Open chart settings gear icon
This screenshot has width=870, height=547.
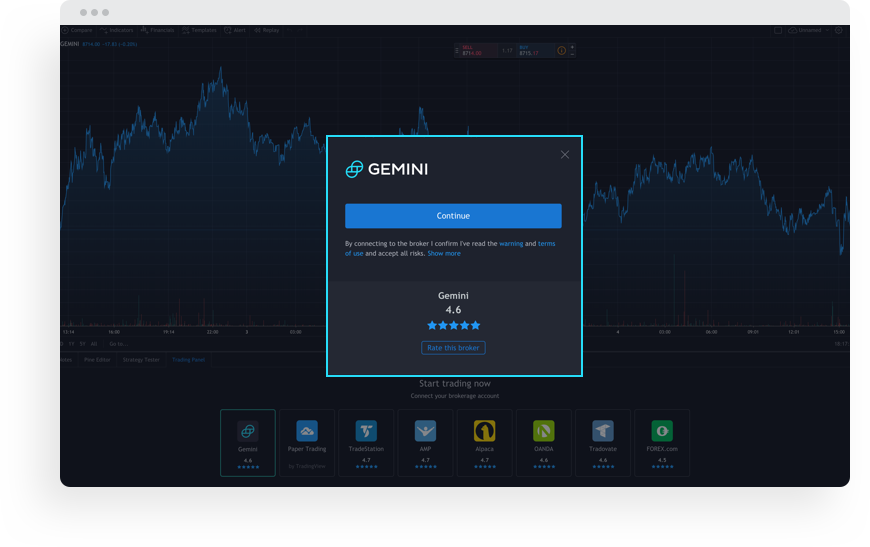point(838,30)
